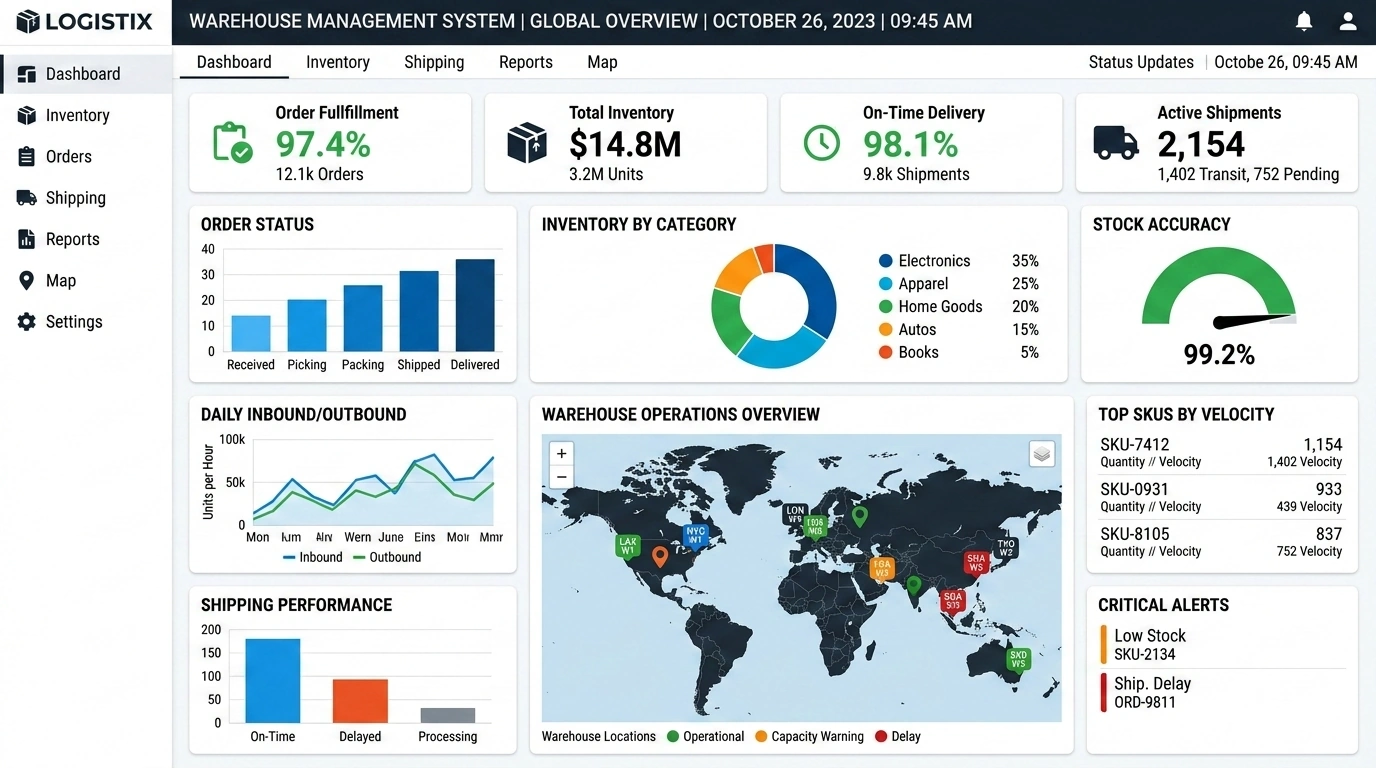The width and height of the screenshot is (1376, 768).
Task: Open the Status Updates dropdown
Action: coord(1141,61)
